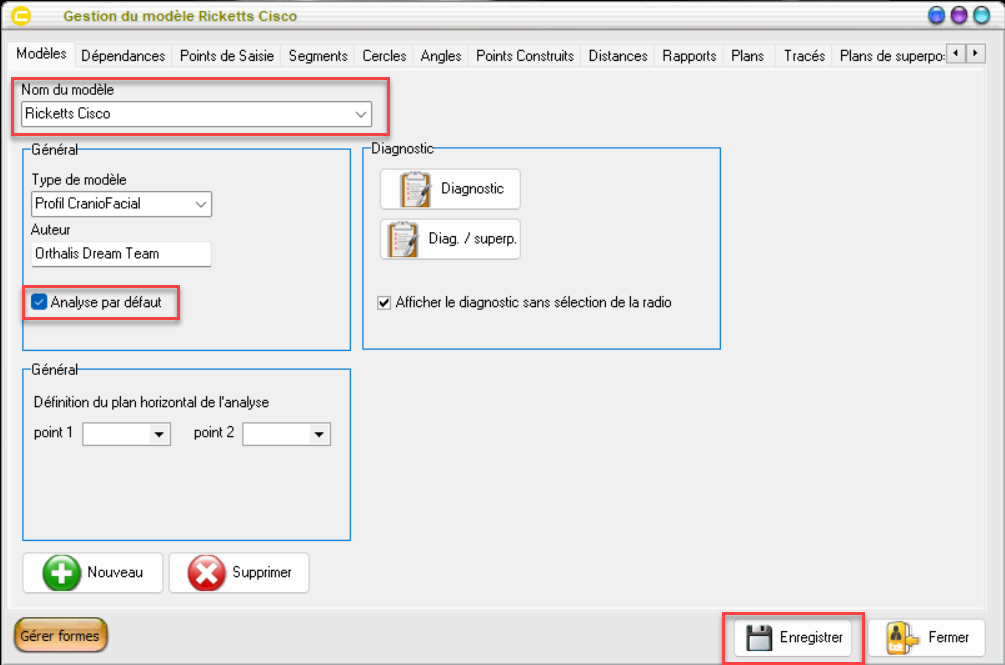Open the Angles tab
Viewport: 1005px width, 665px height.
click(441, 56)
